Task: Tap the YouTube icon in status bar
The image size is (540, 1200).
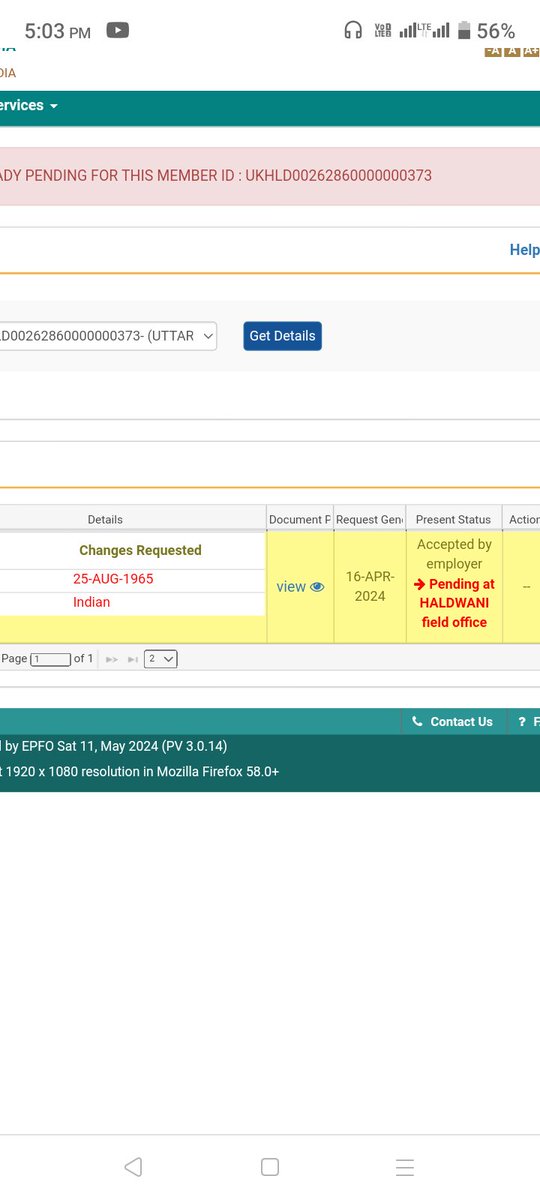Action: point(117,31)
